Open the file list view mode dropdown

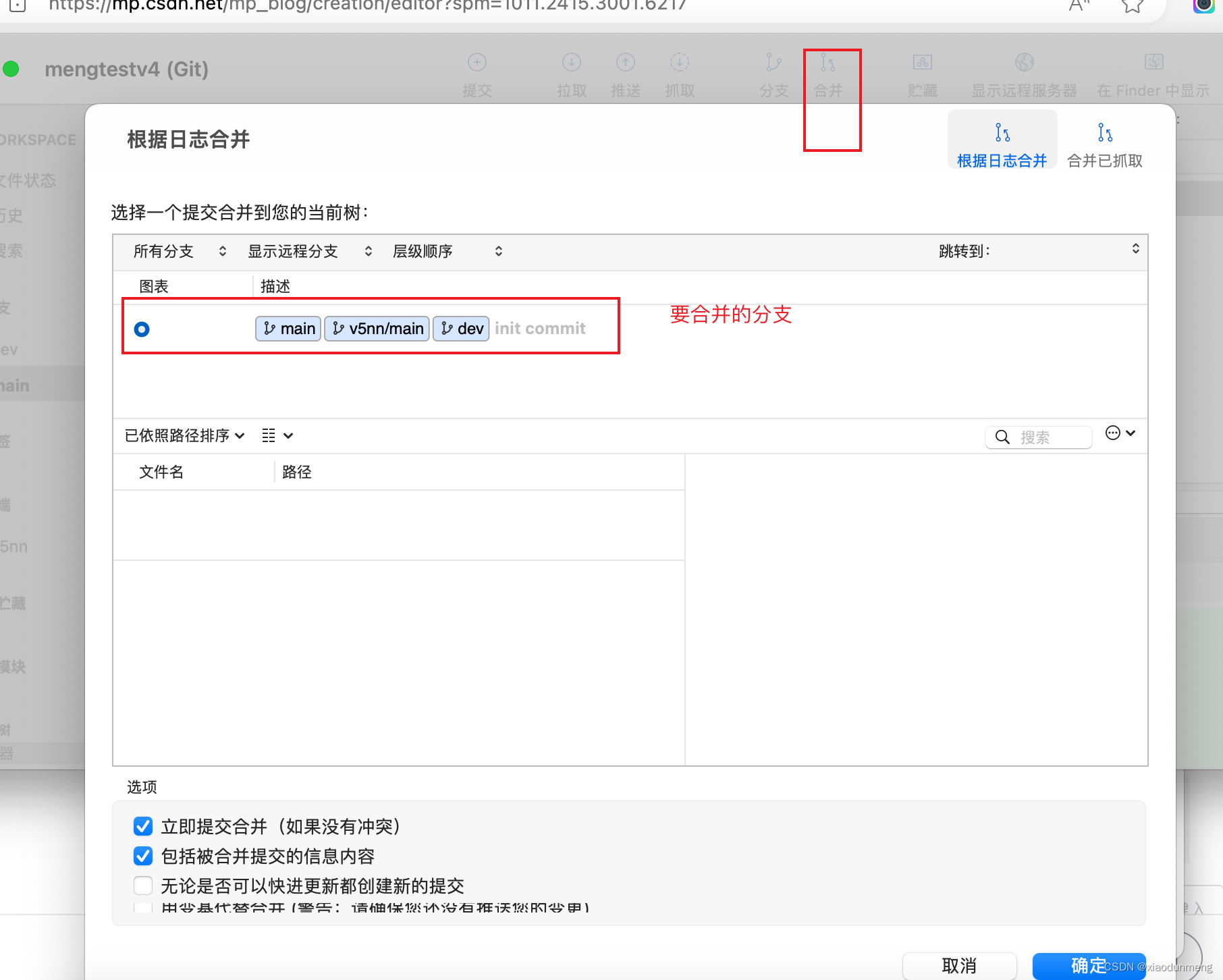tap(277, 436)
